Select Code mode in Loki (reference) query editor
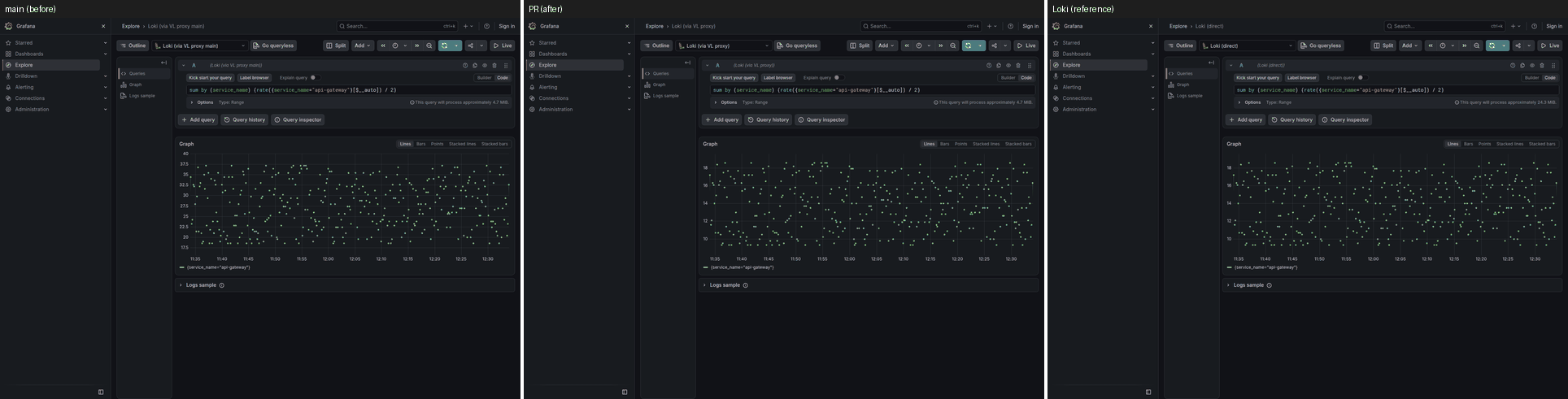Screen dimensions: 1568x399 [1550, 78]
